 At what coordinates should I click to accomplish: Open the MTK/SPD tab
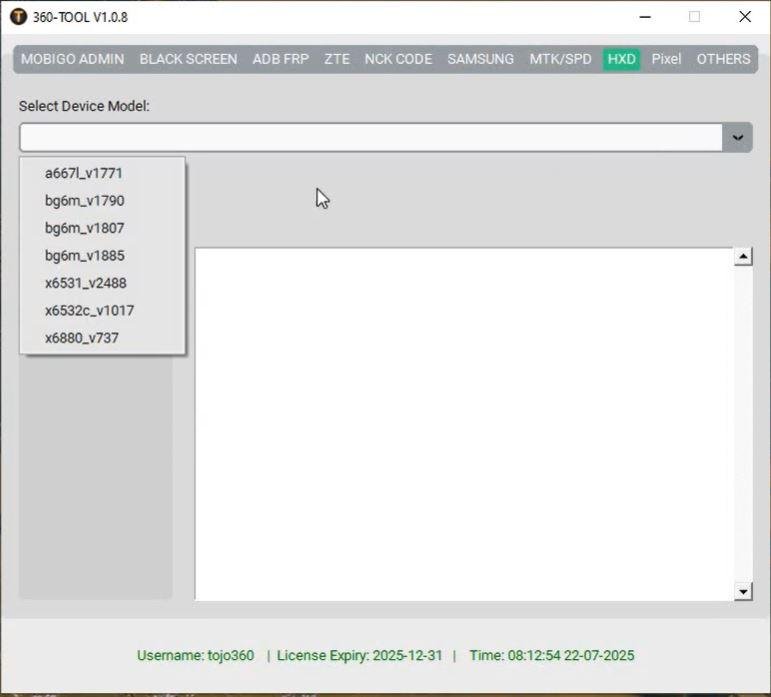point(561,59)
